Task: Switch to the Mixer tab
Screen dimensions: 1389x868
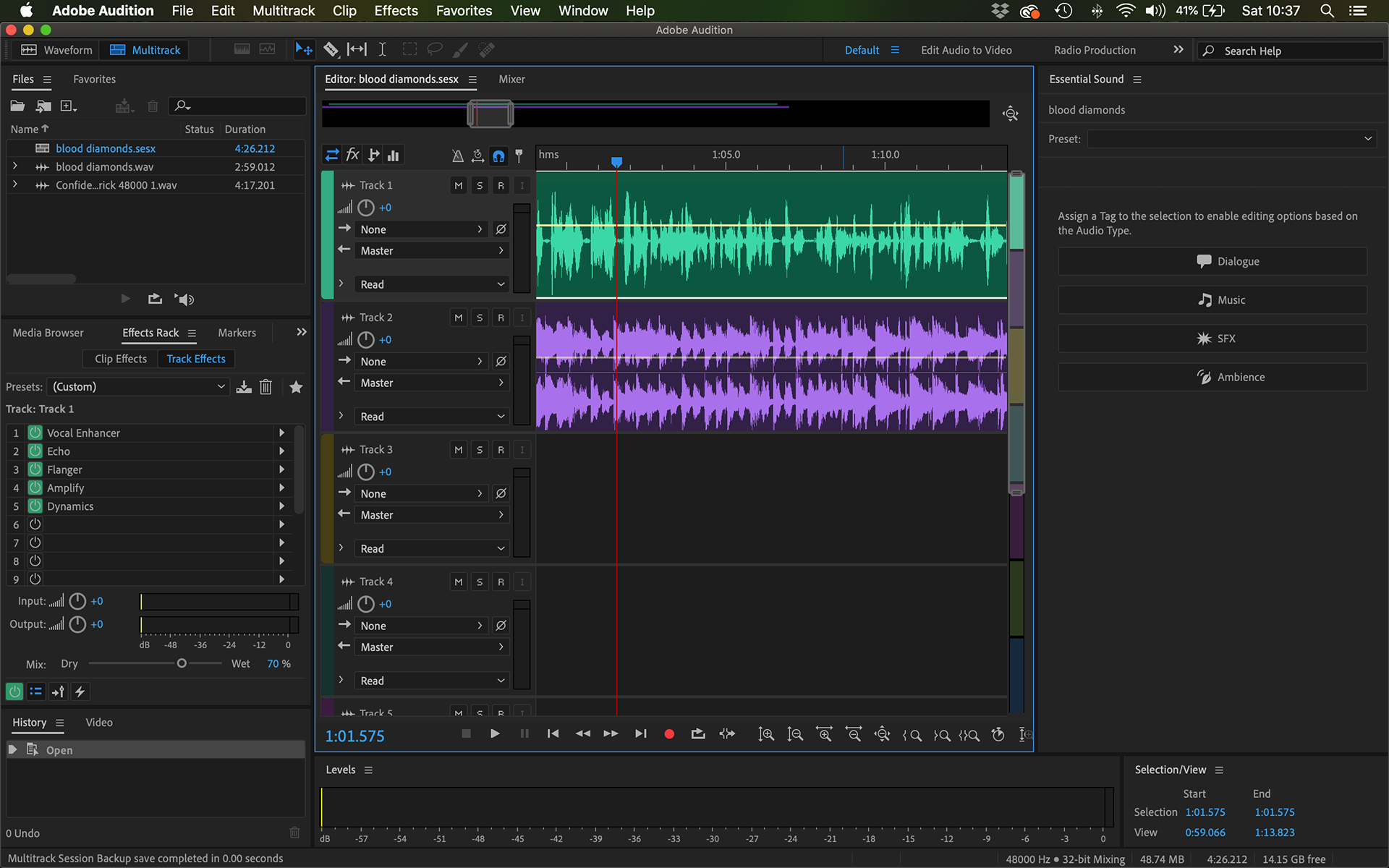Action: click(511, 79)
